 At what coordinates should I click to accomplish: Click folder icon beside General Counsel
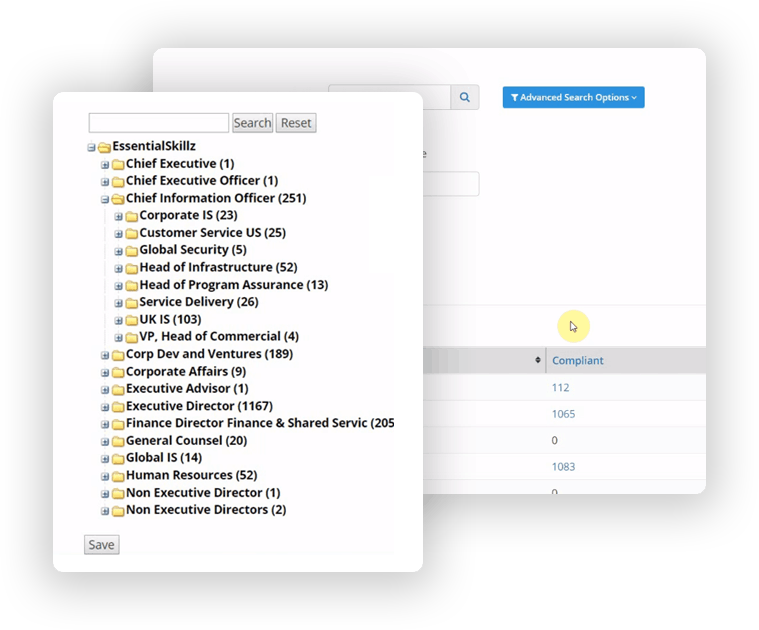click(118, 442)
